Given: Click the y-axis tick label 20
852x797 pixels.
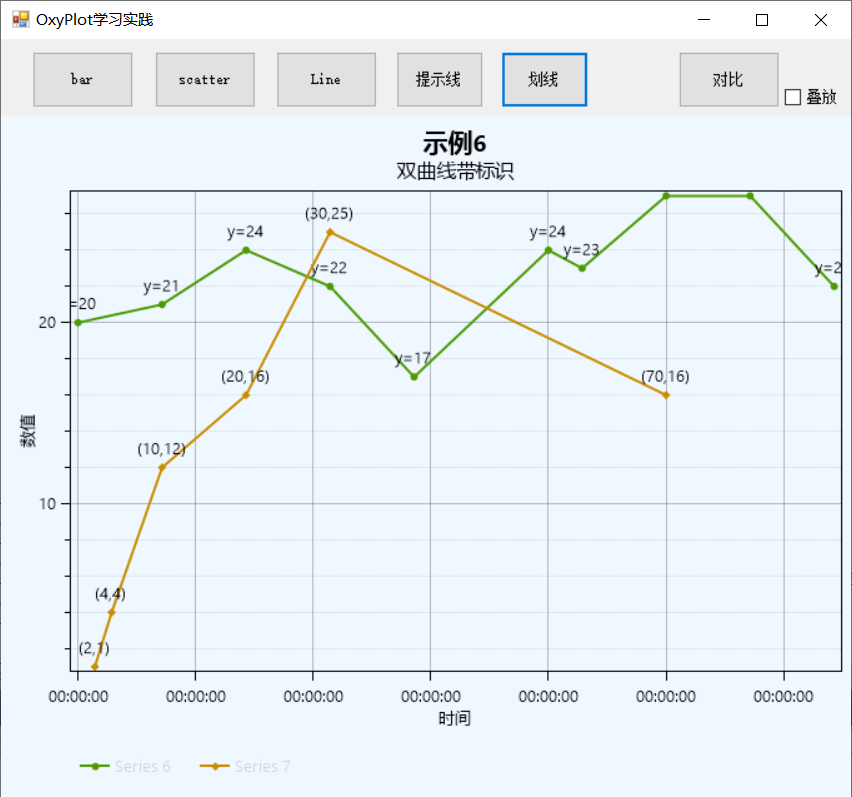Looking at the screenshot, I should [x=47, y=323].
